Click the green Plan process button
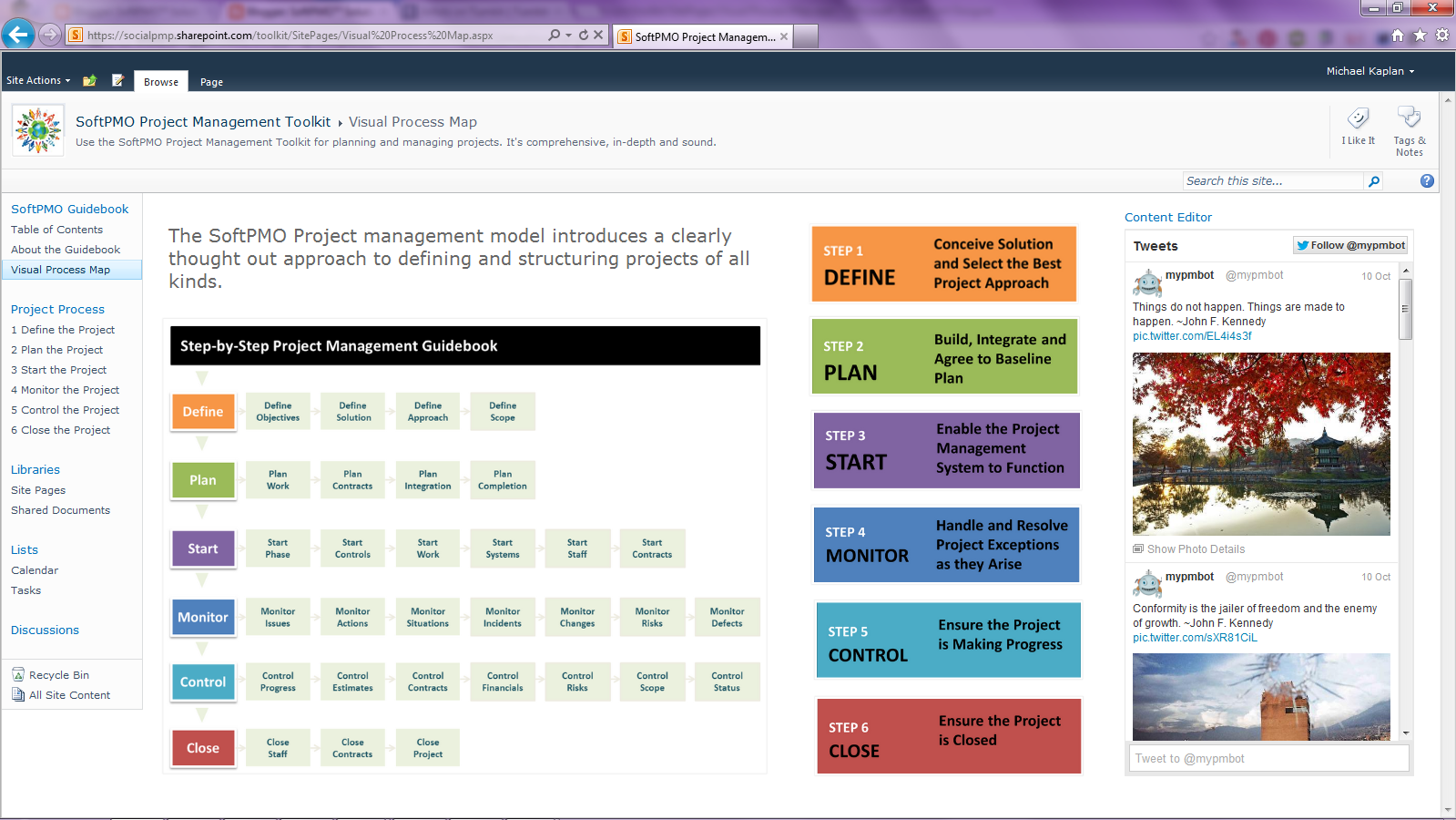 203,480
